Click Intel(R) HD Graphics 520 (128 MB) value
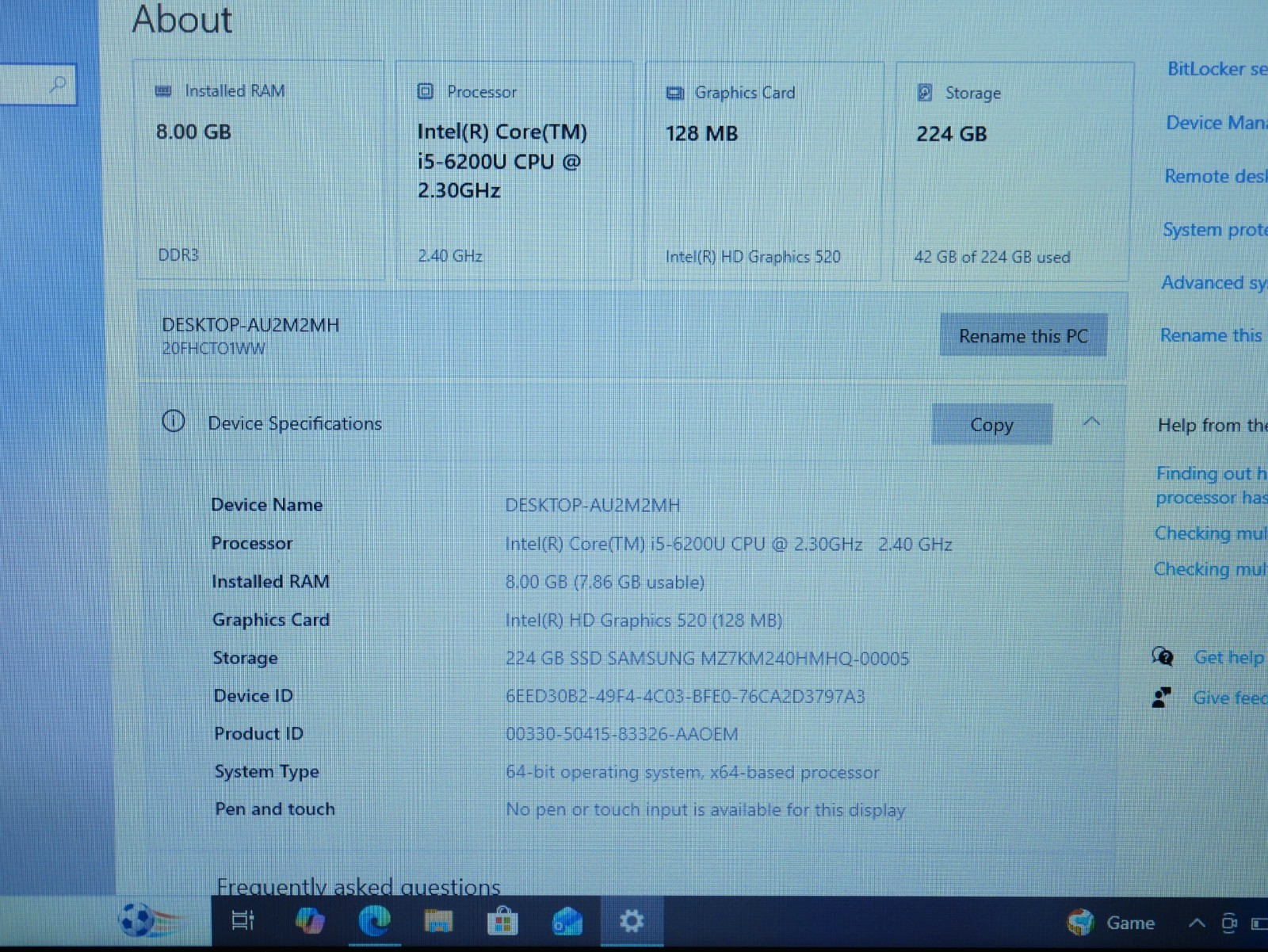Viewport: 1268px width, 952px height. click(644, 620)
